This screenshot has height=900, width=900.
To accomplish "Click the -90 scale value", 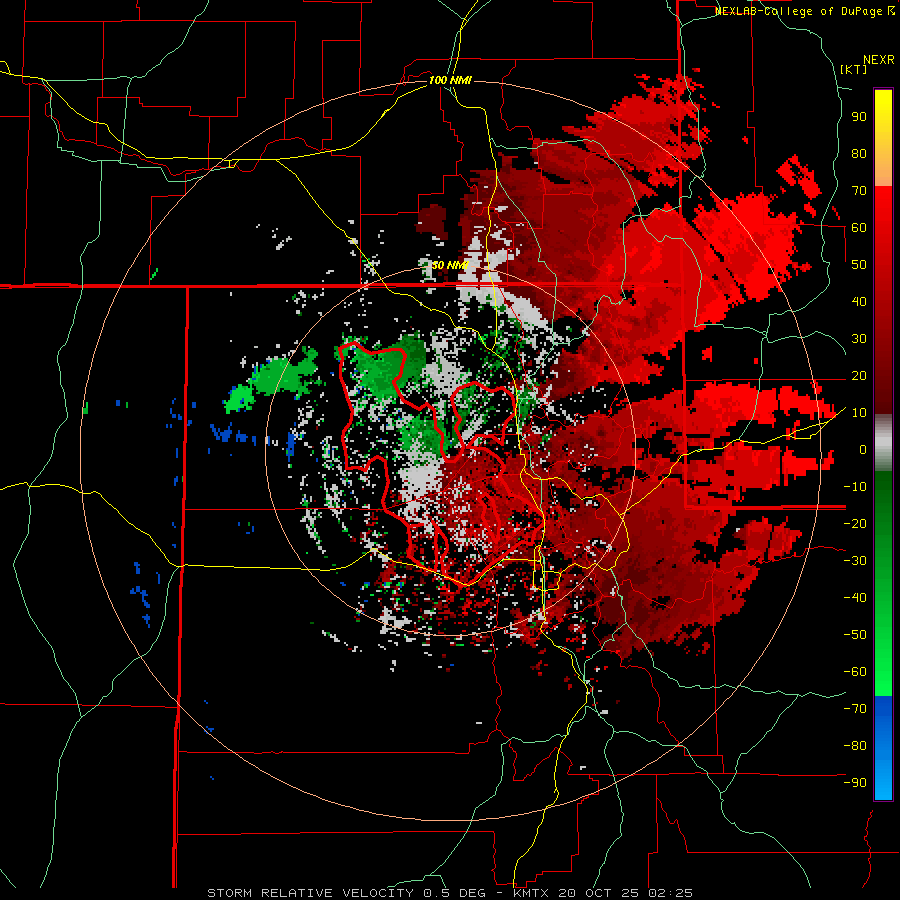I will click(x=855, y=783).
